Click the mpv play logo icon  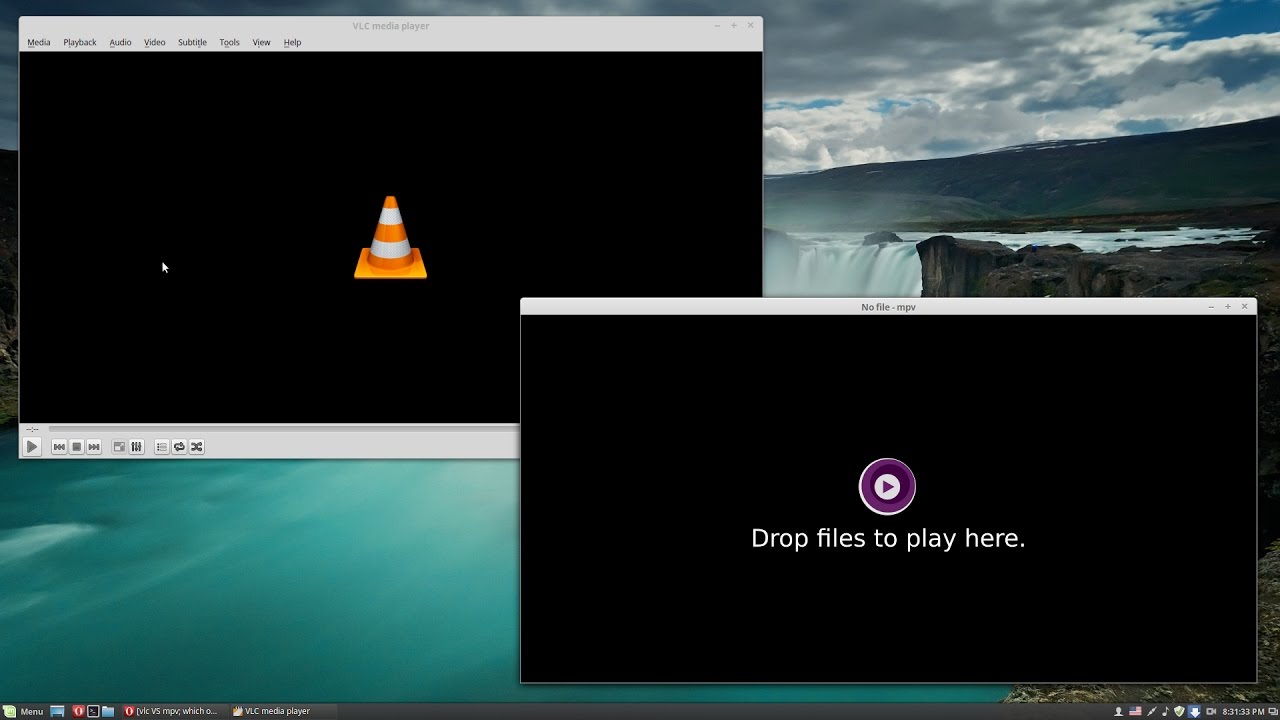pyautogui.click(x=887, y=486)
